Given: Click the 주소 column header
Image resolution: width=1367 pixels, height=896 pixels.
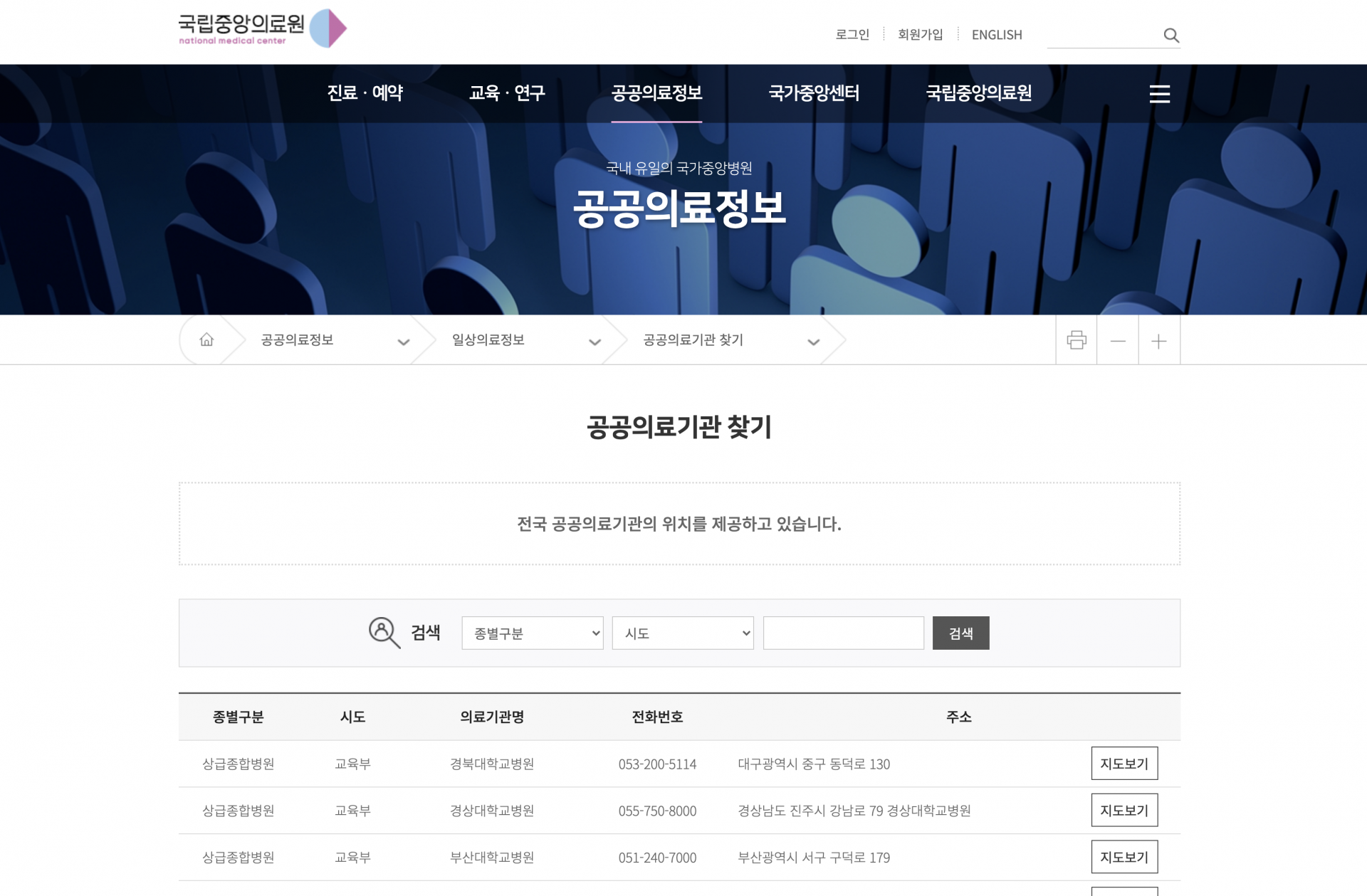Looking at the screenshot, I should (958, 717).
